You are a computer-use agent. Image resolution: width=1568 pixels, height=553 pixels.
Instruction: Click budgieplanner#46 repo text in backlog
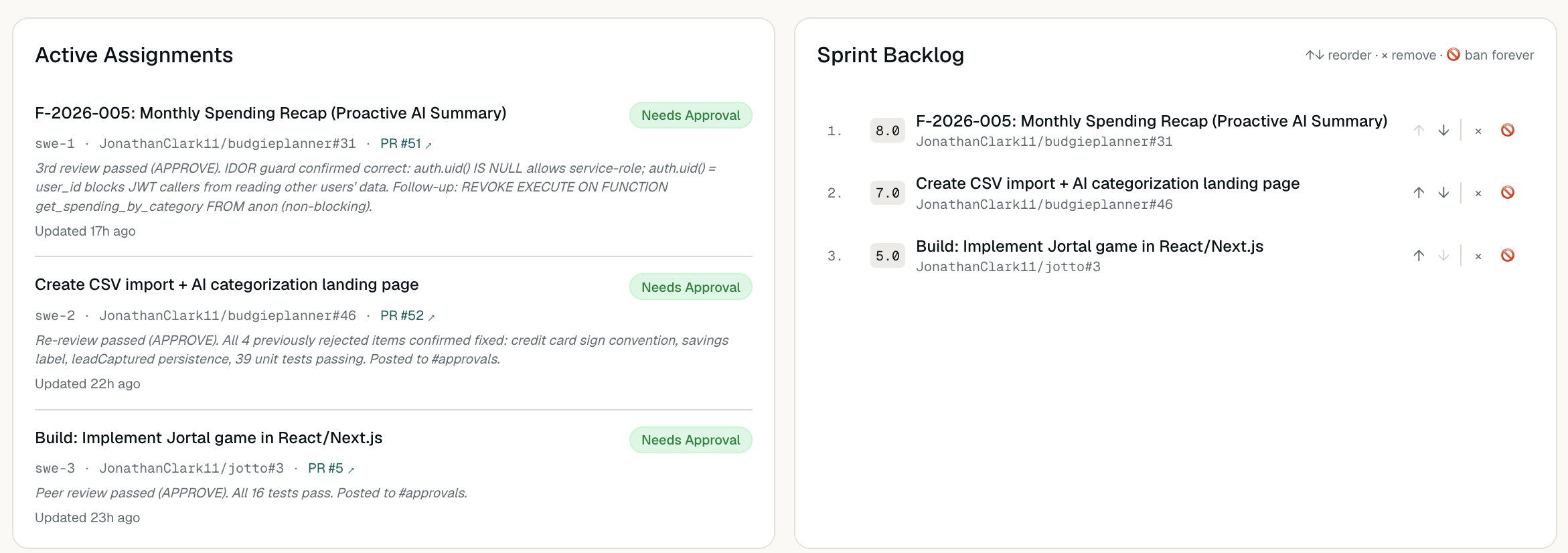click(1044, 205)
